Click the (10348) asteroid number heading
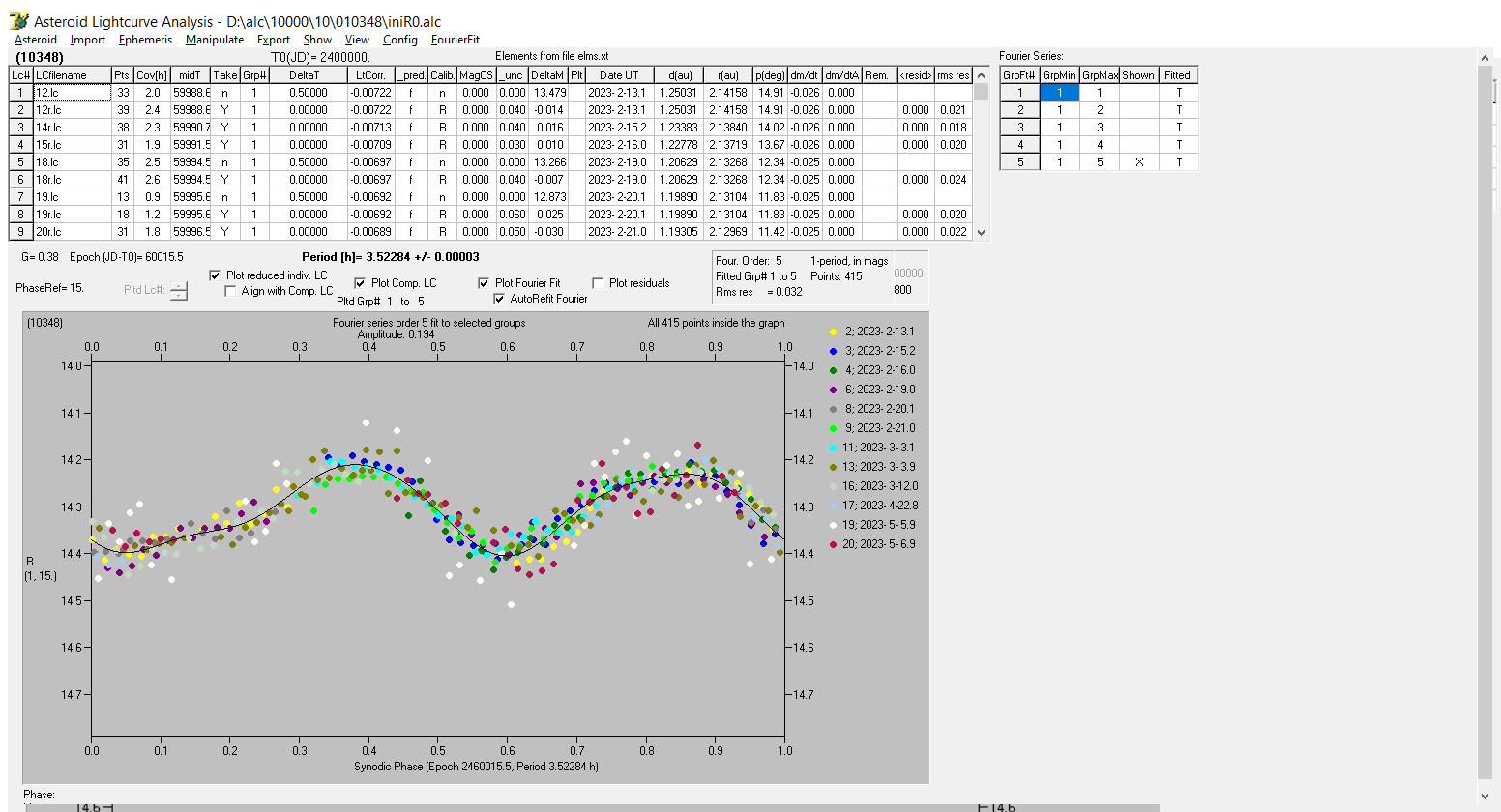 click(40, 58)
